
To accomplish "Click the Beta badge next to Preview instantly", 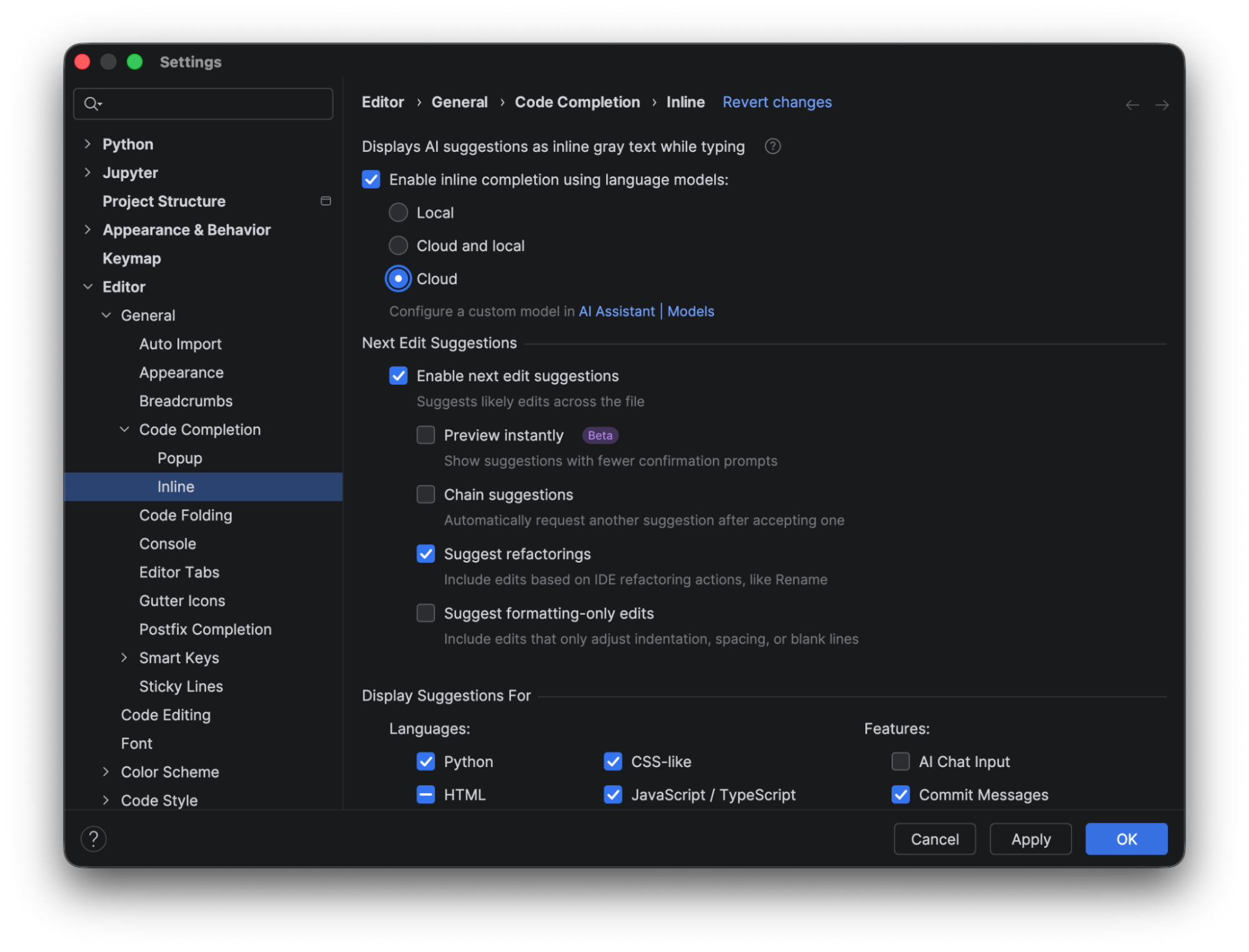I will tap(600, 435).
